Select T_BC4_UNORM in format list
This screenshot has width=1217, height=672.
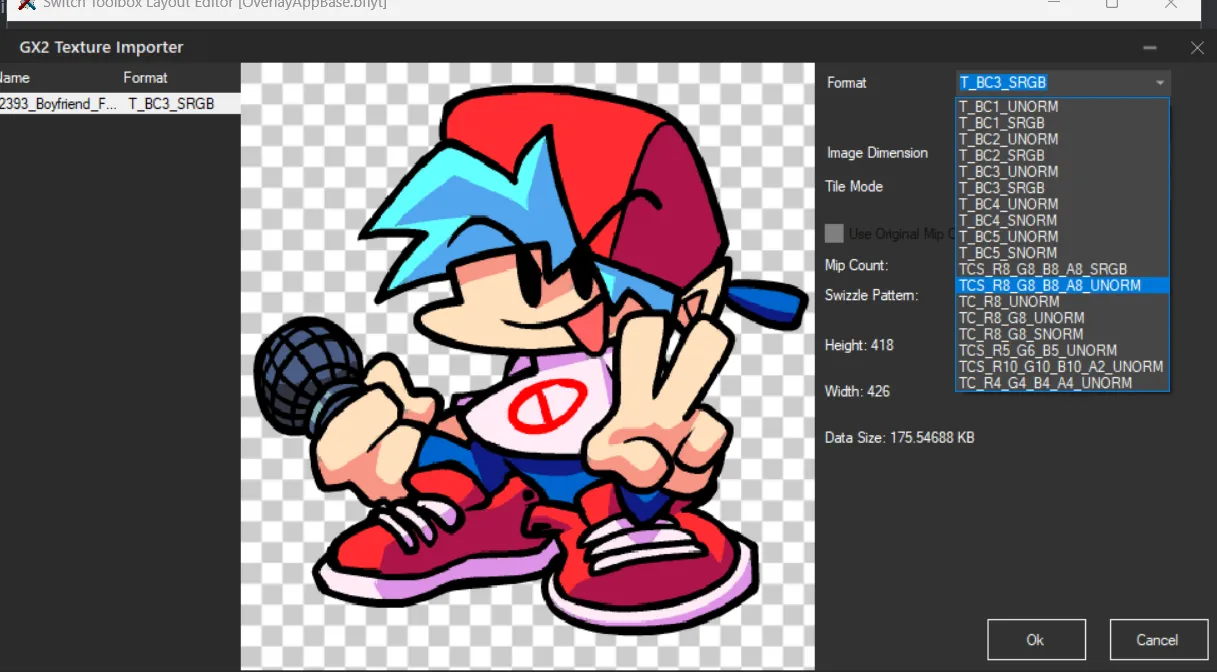coord(1008,204)
